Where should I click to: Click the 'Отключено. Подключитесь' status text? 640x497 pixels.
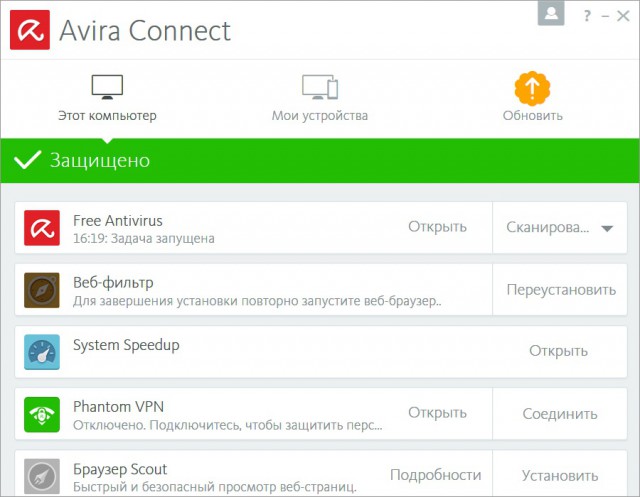point(228,425)
